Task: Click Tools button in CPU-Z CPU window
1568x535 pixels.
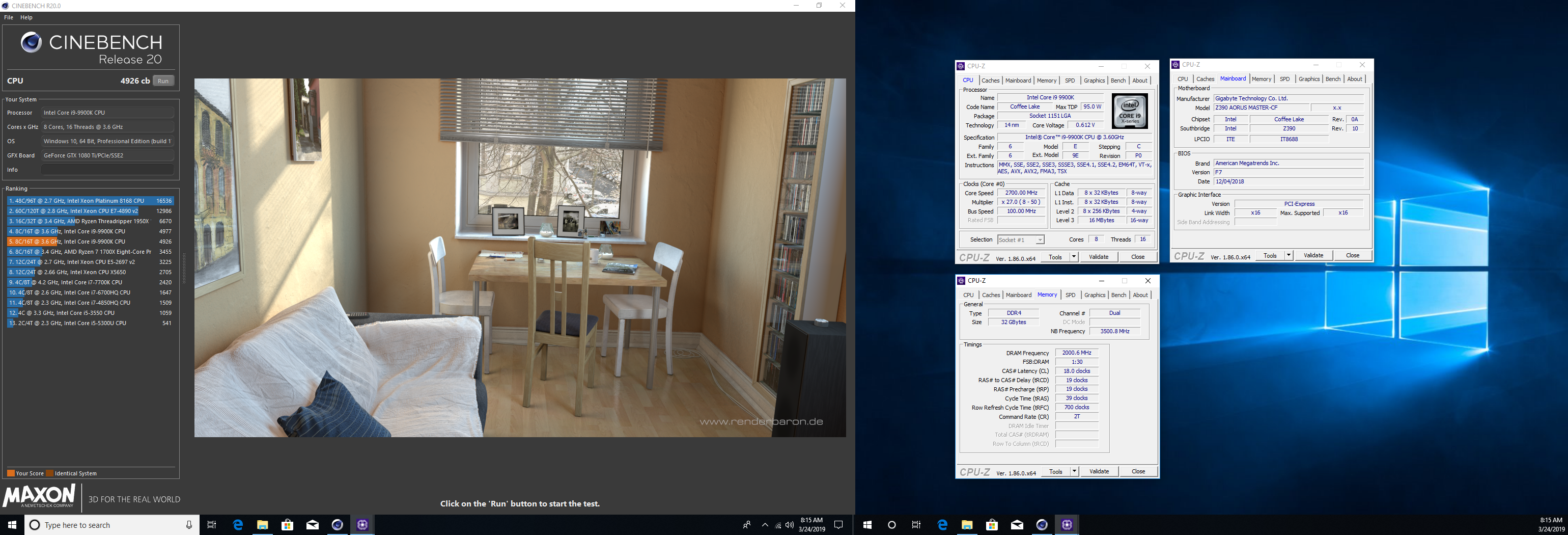Action: point(1055,257)
